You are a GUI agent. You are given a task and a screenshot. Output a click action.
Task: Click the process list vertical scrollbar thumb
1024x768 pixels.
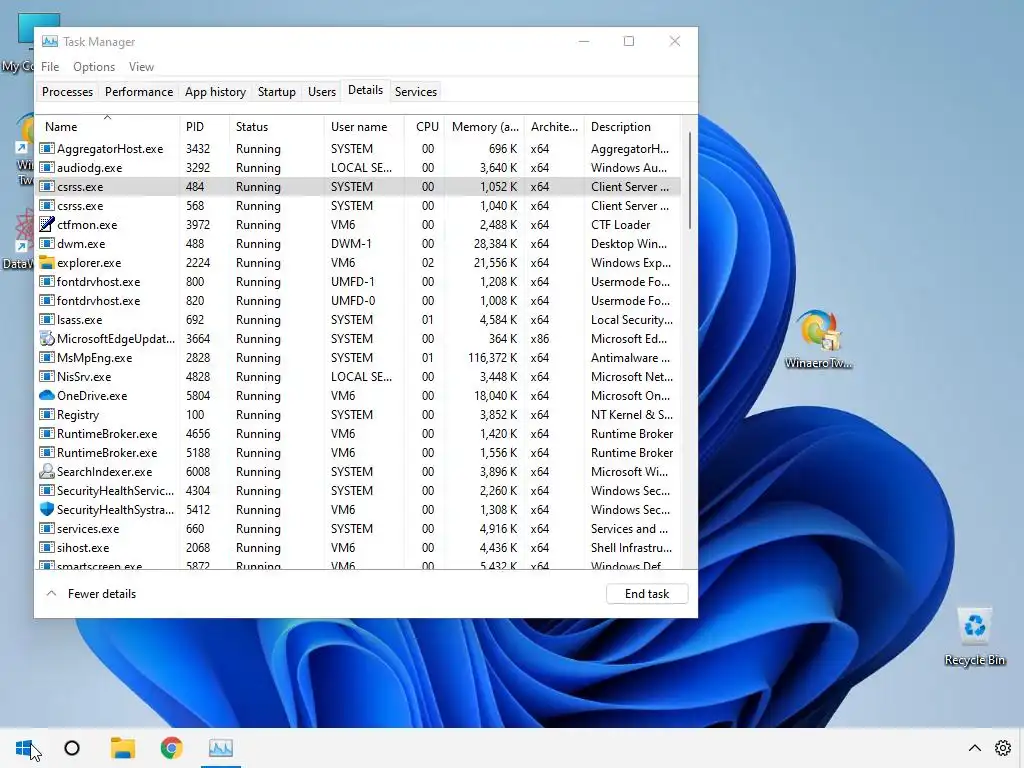[x=690, y=181]
